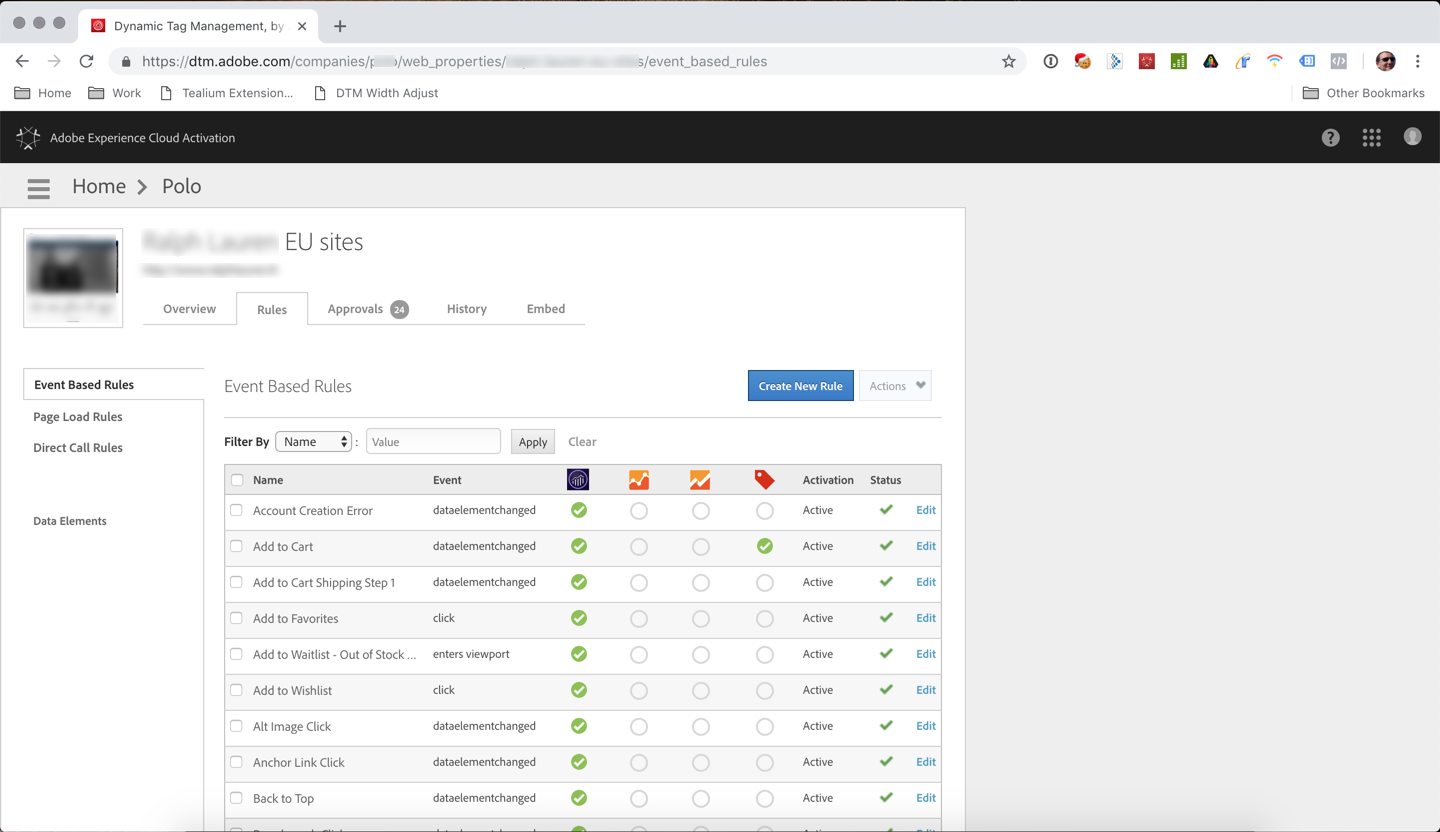Click the Chrome profile avatar
The image size is (1440, 832).
[1385, 61]
